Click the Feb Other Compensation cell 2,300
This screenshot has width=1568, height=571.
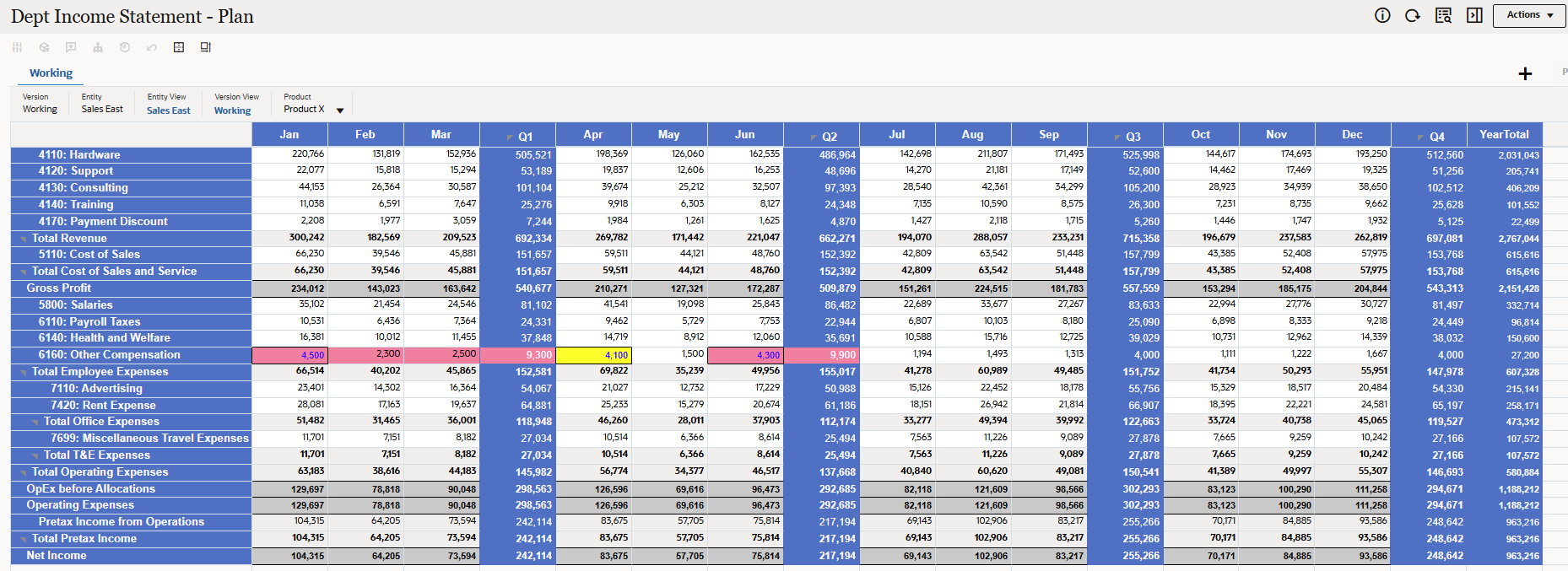tap(365, 355)
